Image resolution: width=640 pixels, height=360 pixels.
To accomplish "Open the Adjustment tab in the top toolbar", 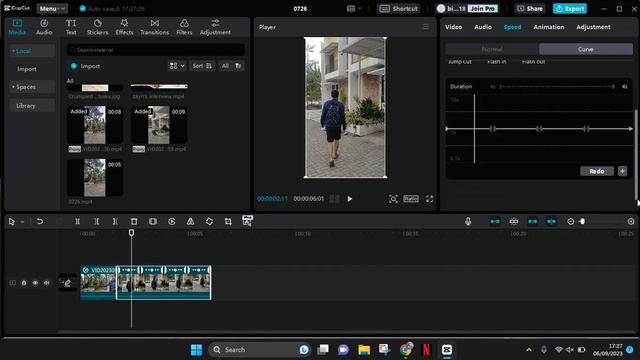I will [215, 27].
